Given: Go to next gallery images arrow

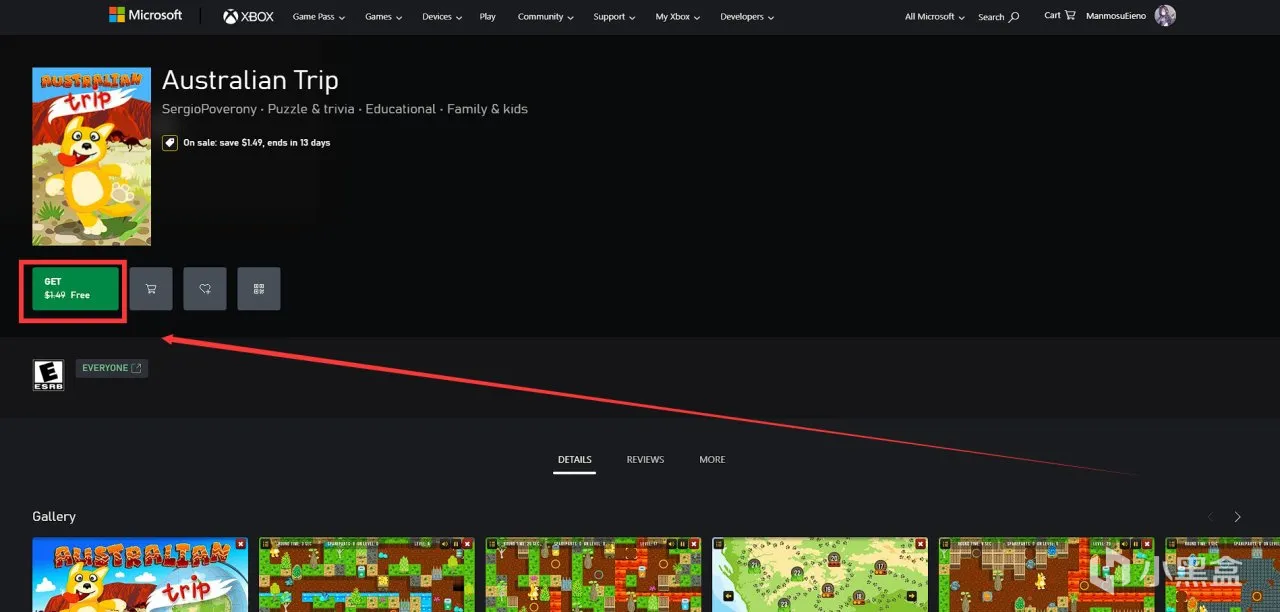Looking at the screenshot, I should click(x=1237, y=517).
